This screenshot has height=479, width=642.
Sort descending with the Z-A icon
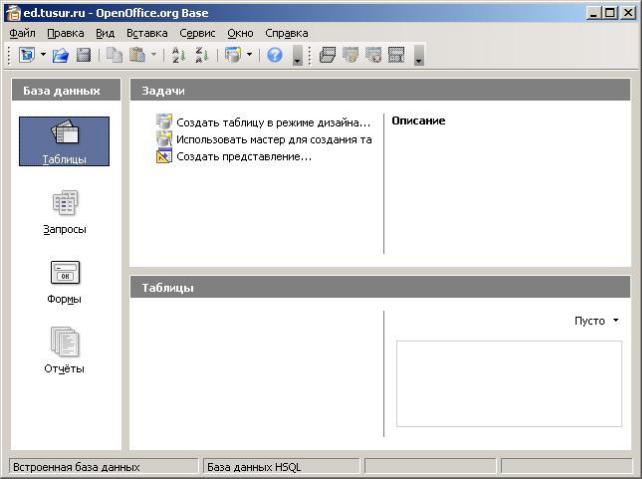tap(201, 55)
